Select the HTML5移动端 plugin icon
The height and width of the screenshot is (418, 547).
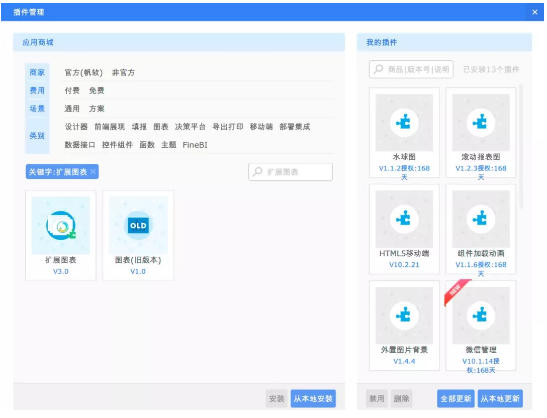coord(404,219)
